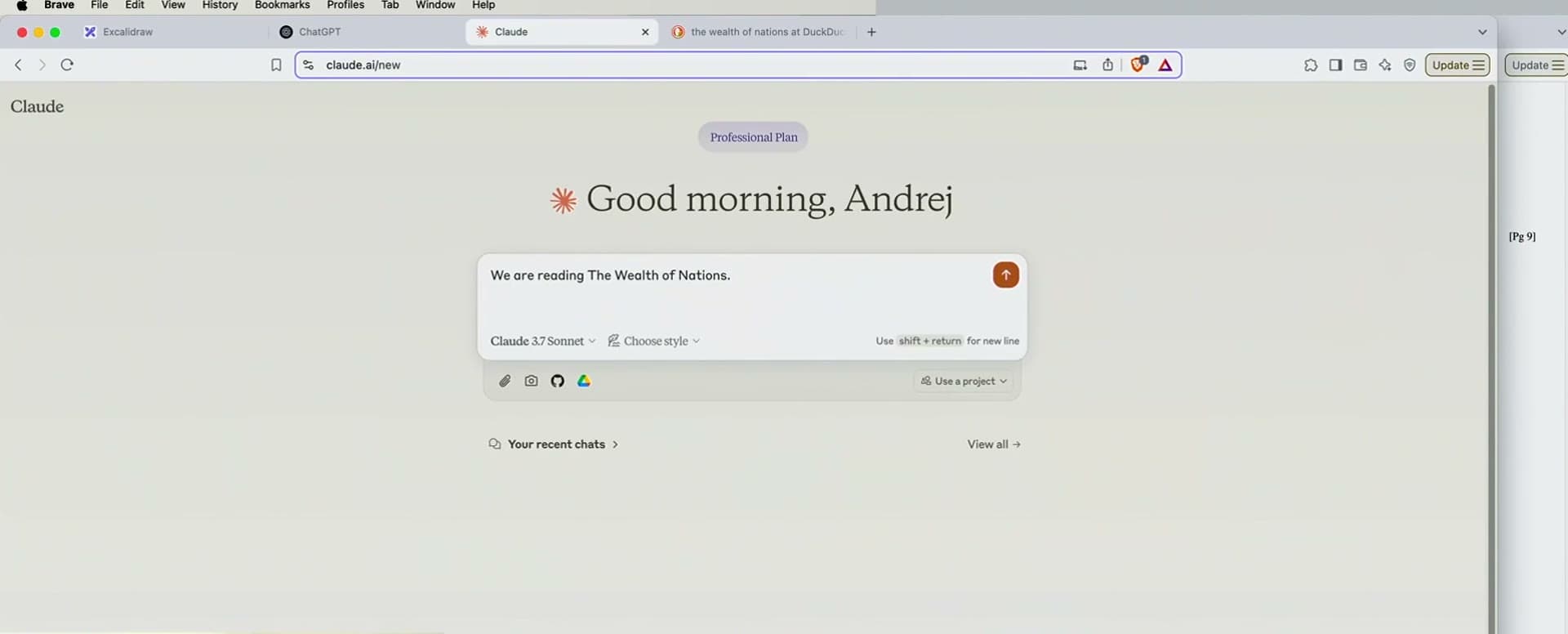Image resolution: width=1568 pixels, height=634 pixels.
Task: Switch to the wealth of nations DuckDuckGo tab
Action: click(759, 32)
